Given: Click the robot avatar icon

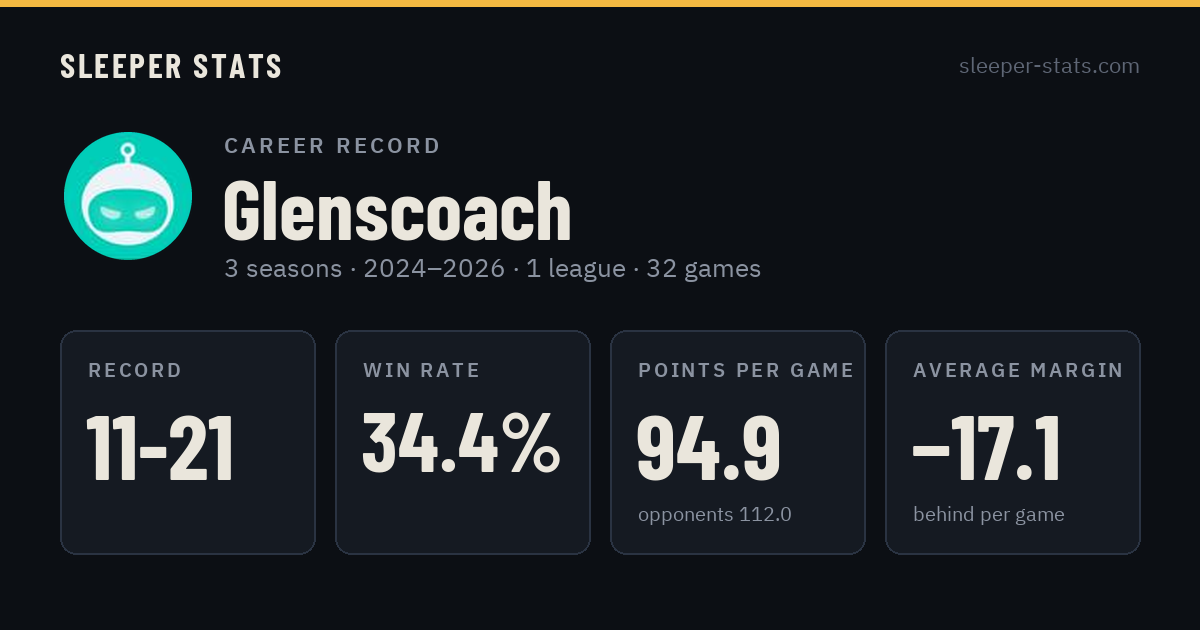Looking at the screenshot, I should pos(128,196).
